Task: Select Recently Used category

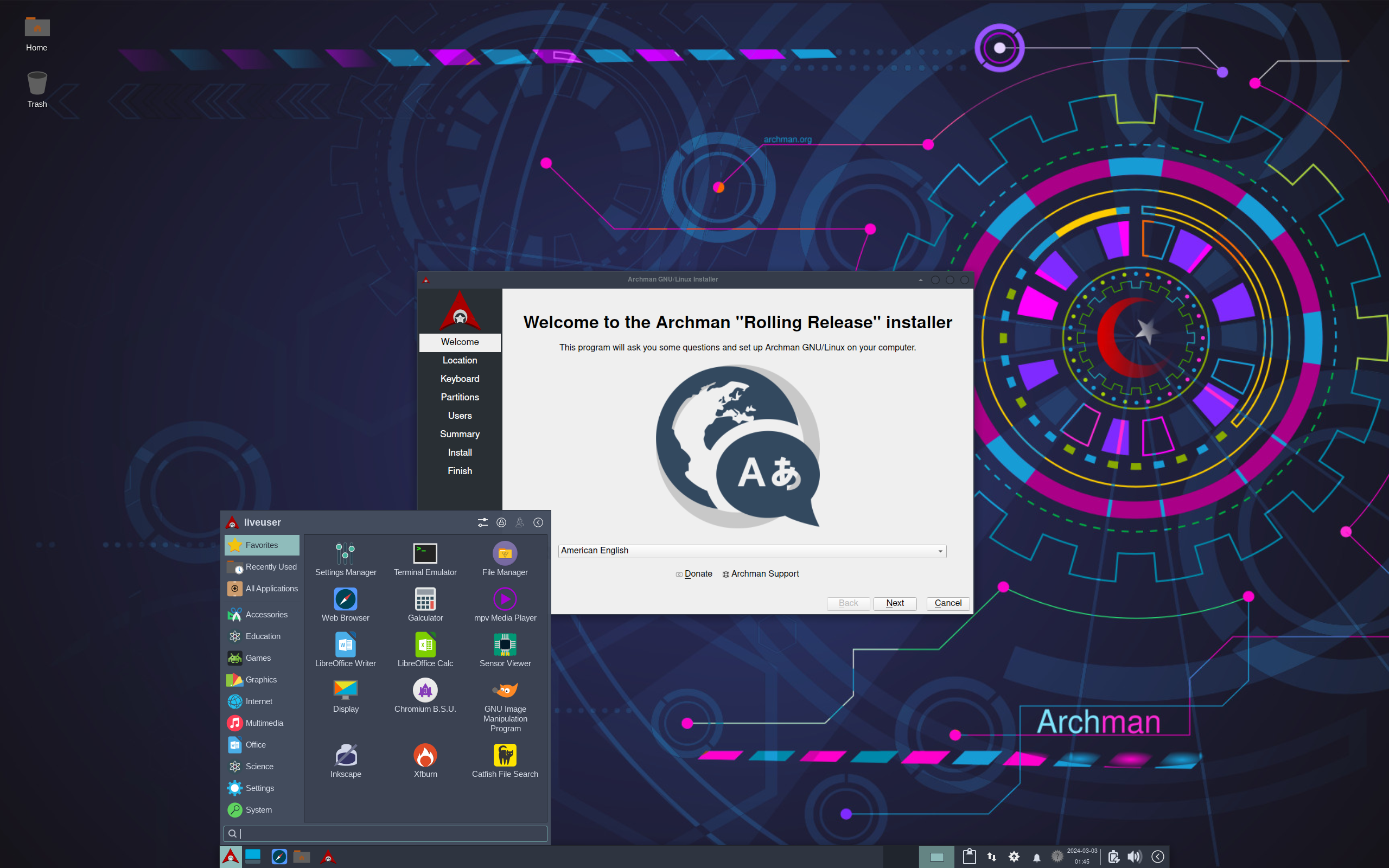Action: pos(262,566)
